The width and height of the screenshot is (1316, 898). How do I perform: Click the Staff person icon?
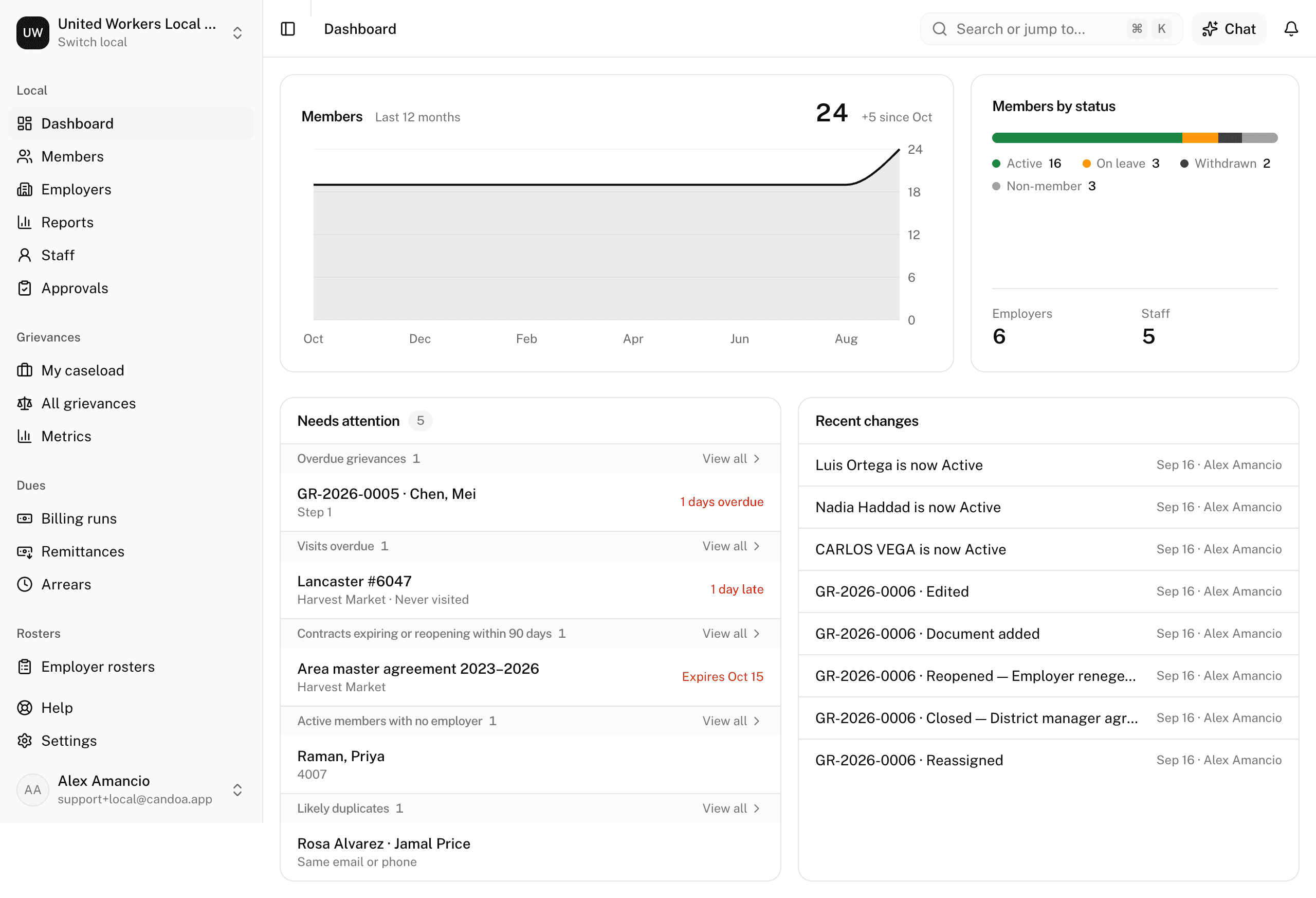(24, 255)
